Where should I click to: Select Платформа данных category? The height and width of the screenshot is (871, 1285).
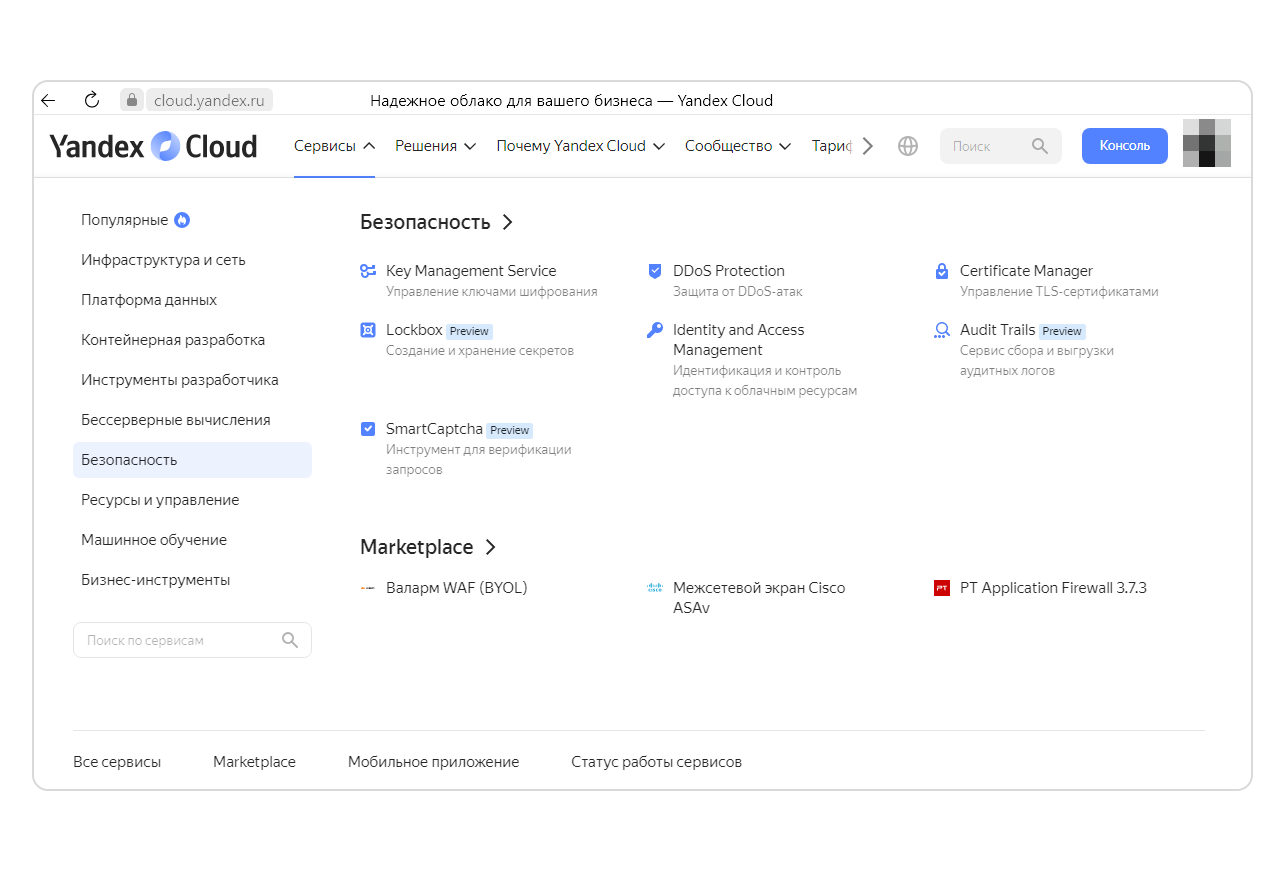pyautogui.click(x=192, y=300)
